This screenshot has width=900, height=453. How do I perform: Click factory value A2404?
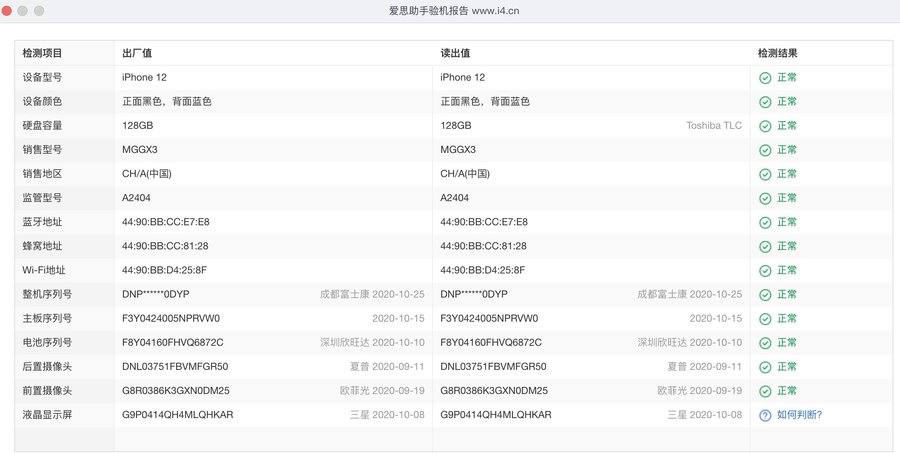pyautogui.click(x=137, y=198)
